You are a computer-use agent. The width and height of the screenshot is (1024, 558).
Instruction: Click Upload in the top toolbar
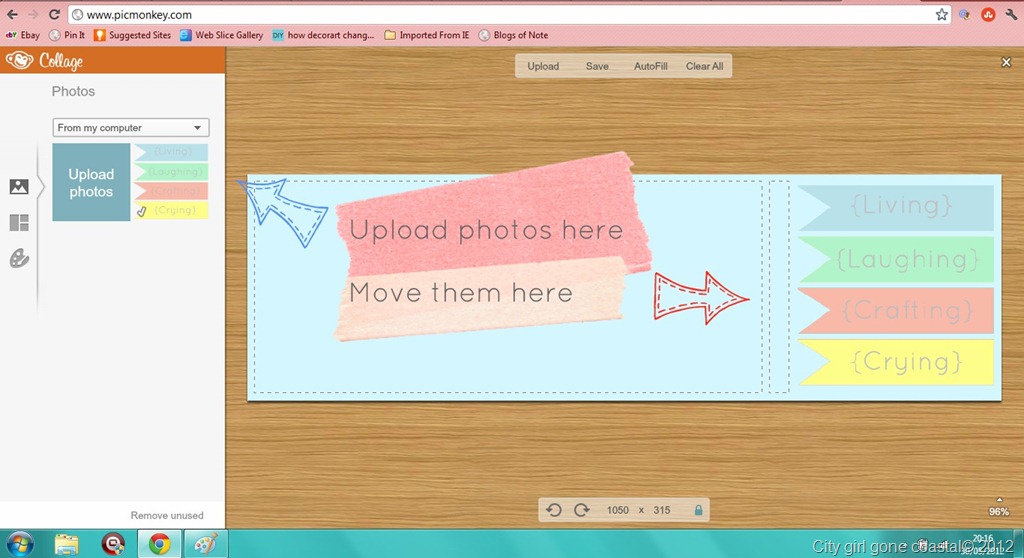pyautogui.click(x=543, y=66)
